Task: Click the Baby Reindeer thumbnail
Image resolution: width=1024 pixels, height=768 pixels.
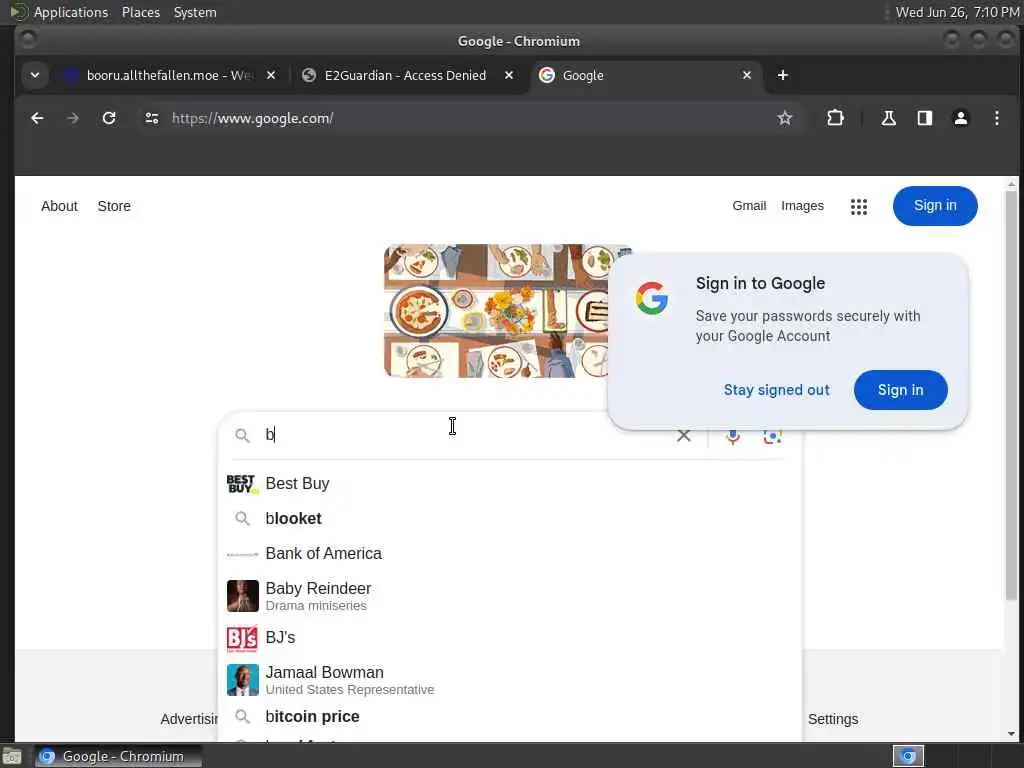Action: coord(242,596)
